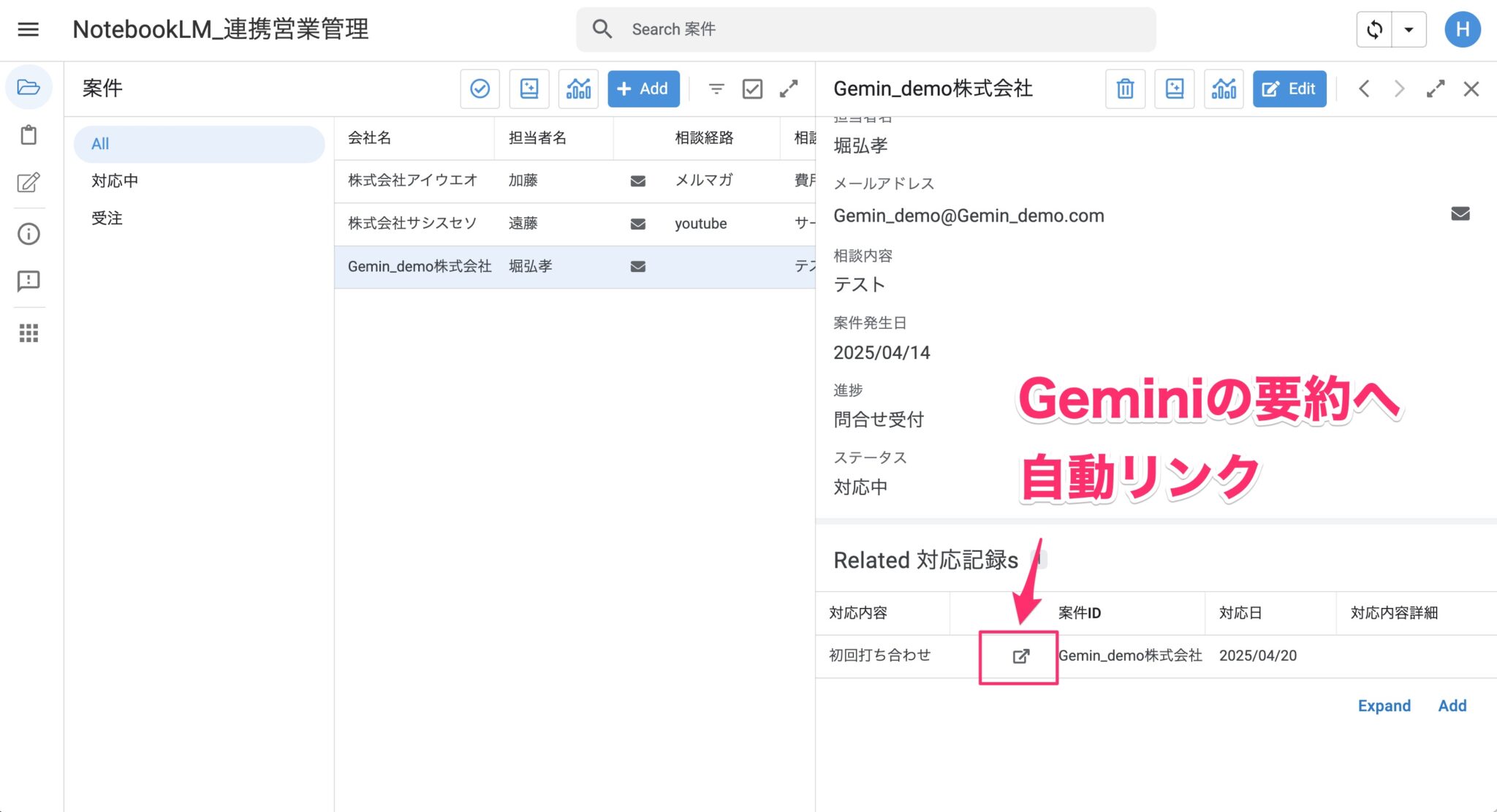This screenshot has width=1497, height=812.
Task: Select the 受注 filter view
Action: click(x=107, y=218)
